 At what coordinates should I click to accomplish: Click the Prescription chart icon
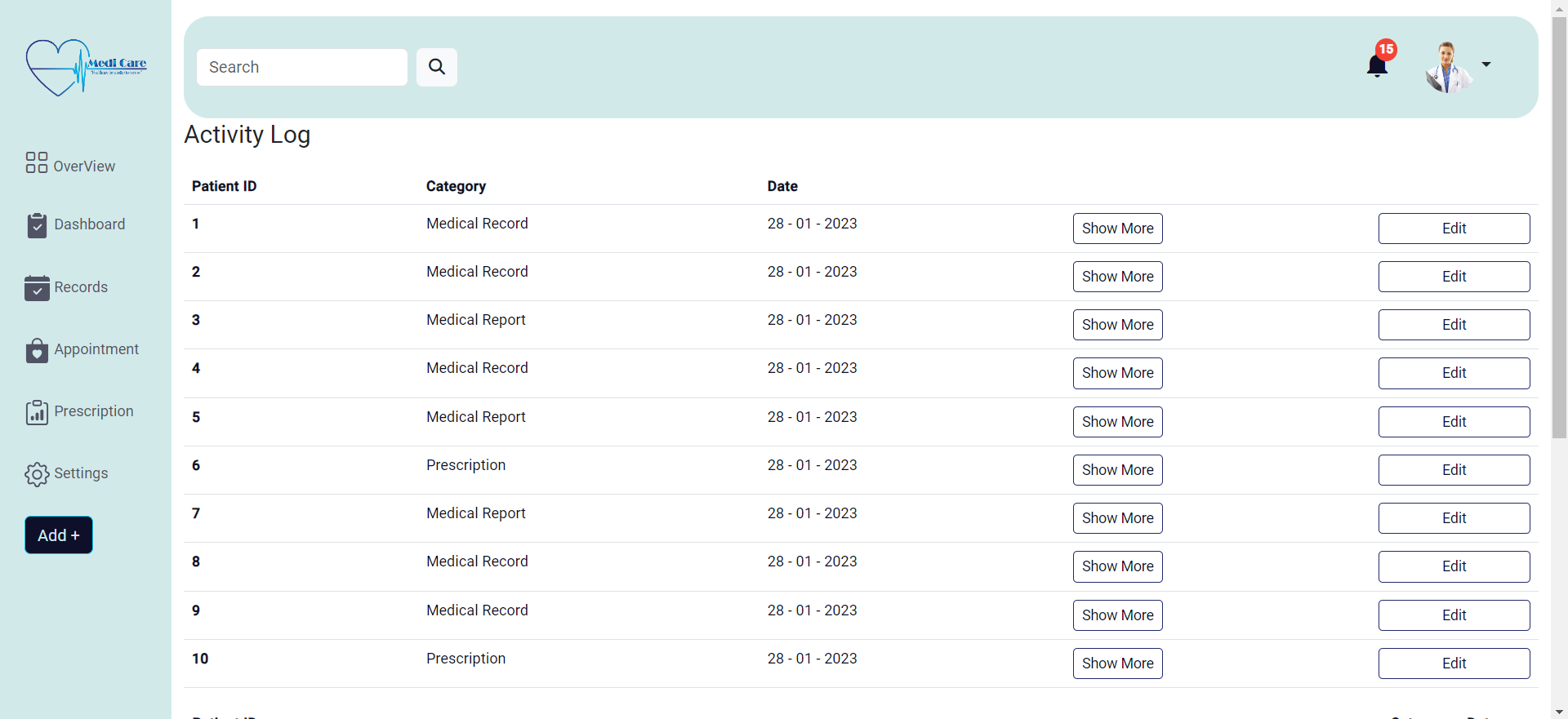37,412
